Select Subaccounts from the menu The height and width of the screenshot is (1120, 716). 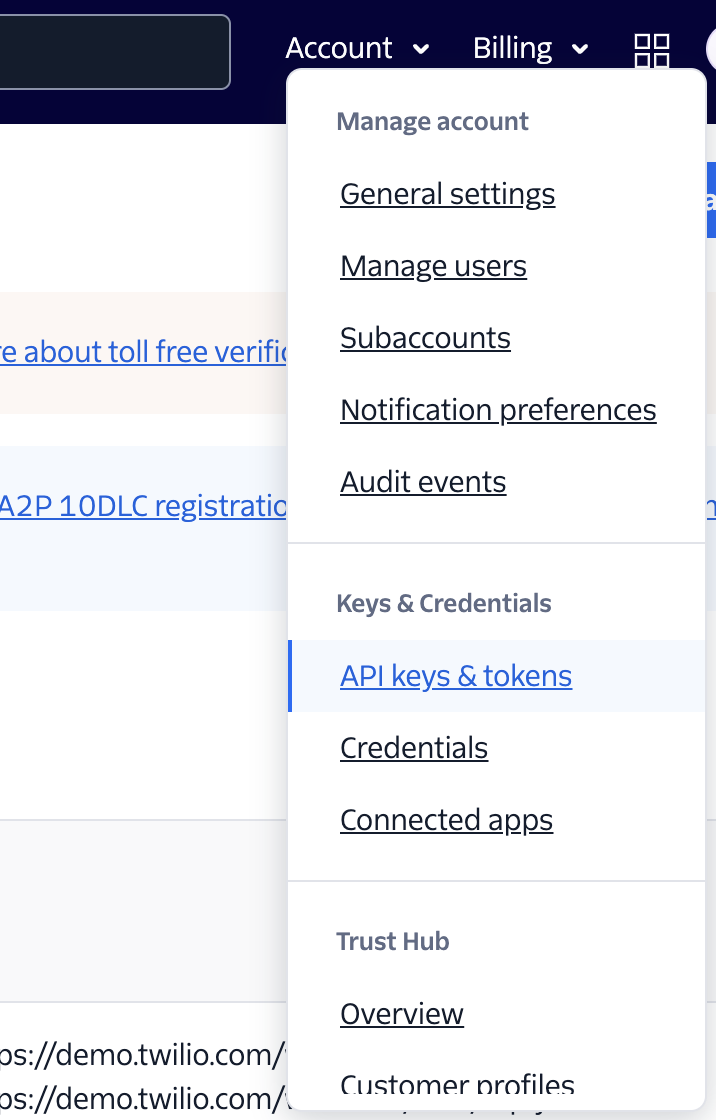[425, 338]
